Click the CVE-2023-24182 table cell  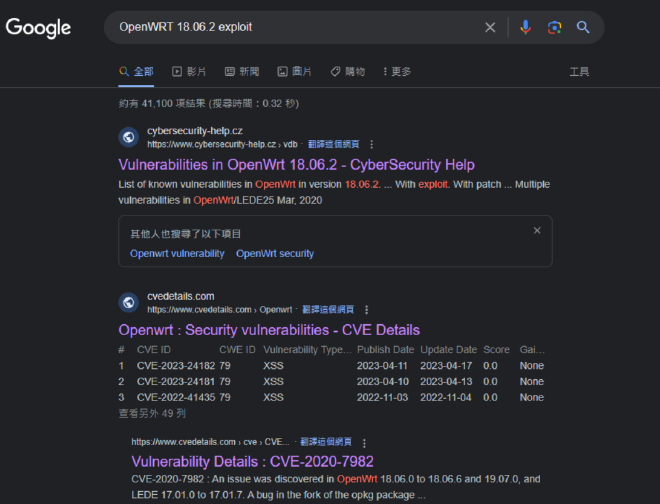[176, 365]
